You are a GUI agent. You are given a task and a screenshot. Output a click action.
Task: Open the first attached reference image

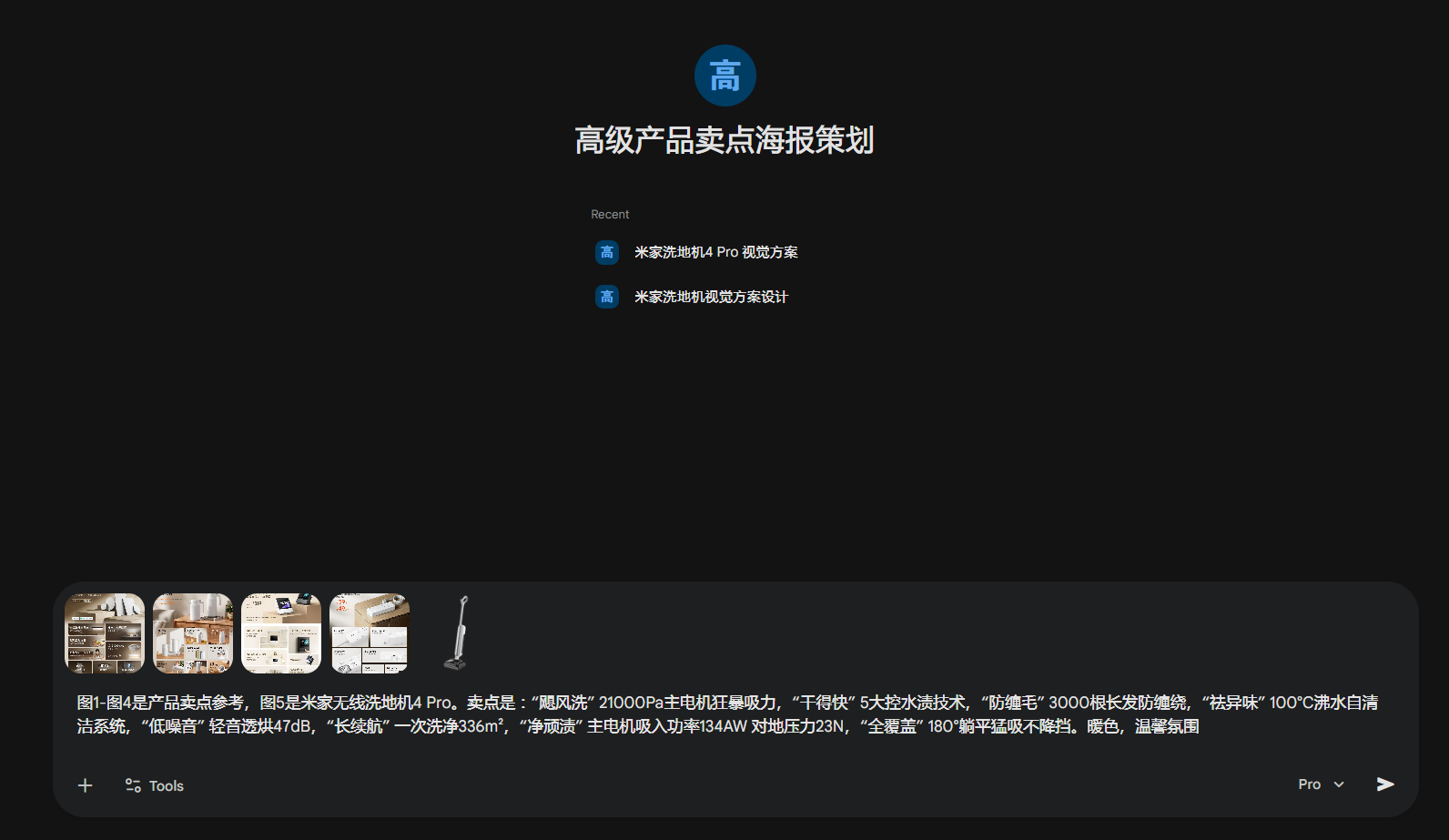tap(105, 633)
